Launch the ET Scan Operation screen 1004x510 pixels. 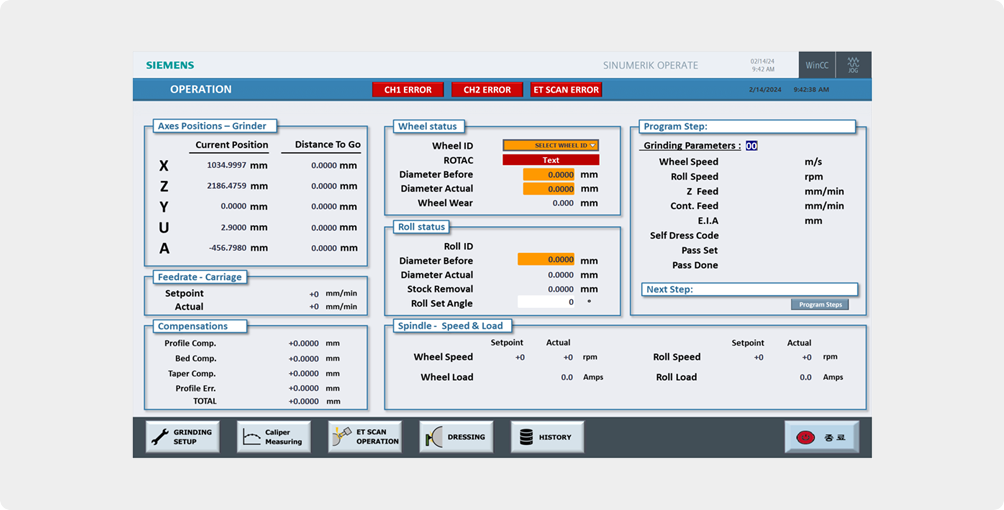pyautogui.click(x=365, y=437)
